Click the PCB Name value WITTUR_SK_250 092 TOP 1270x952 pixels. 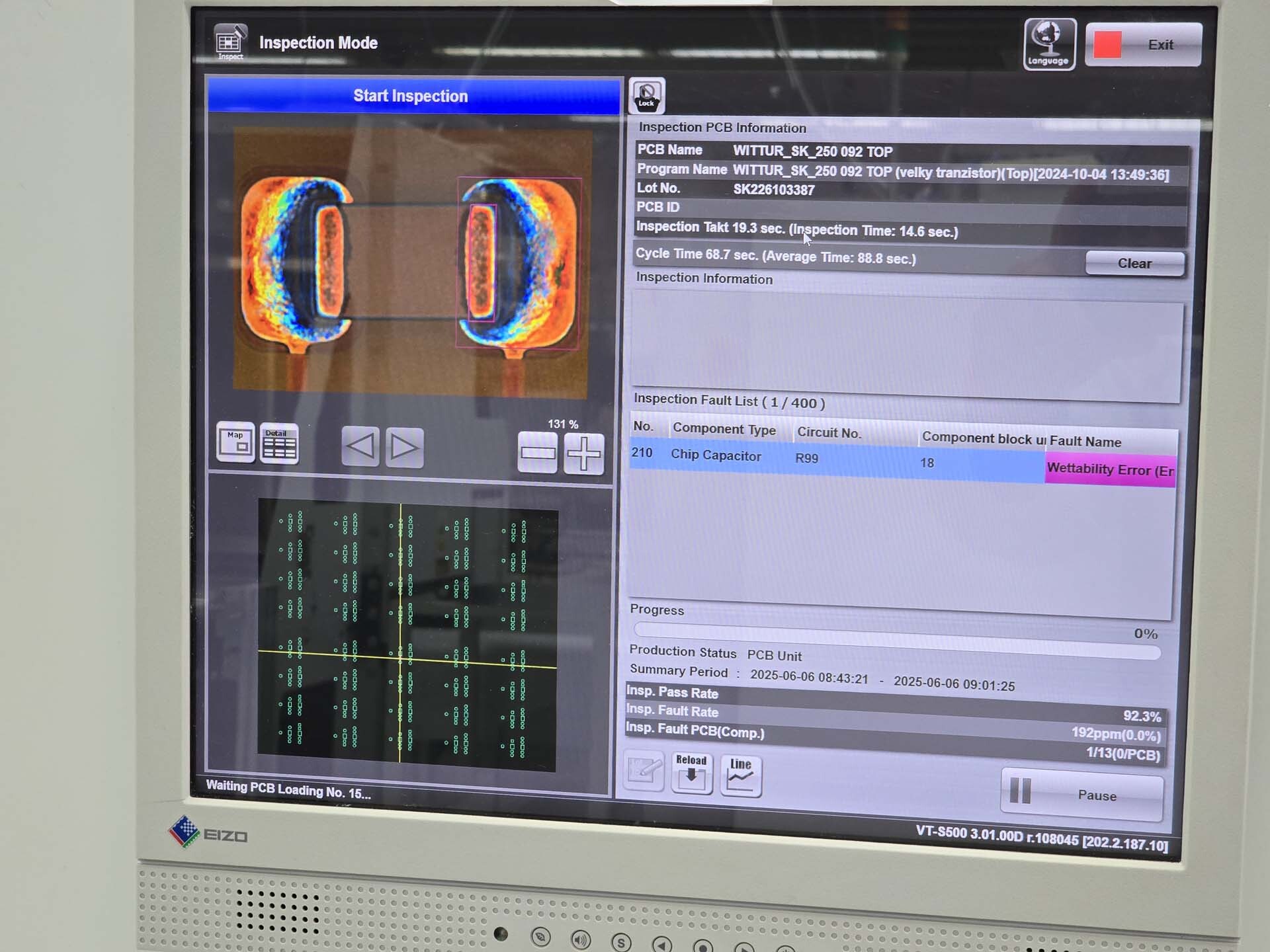(813, 151)
